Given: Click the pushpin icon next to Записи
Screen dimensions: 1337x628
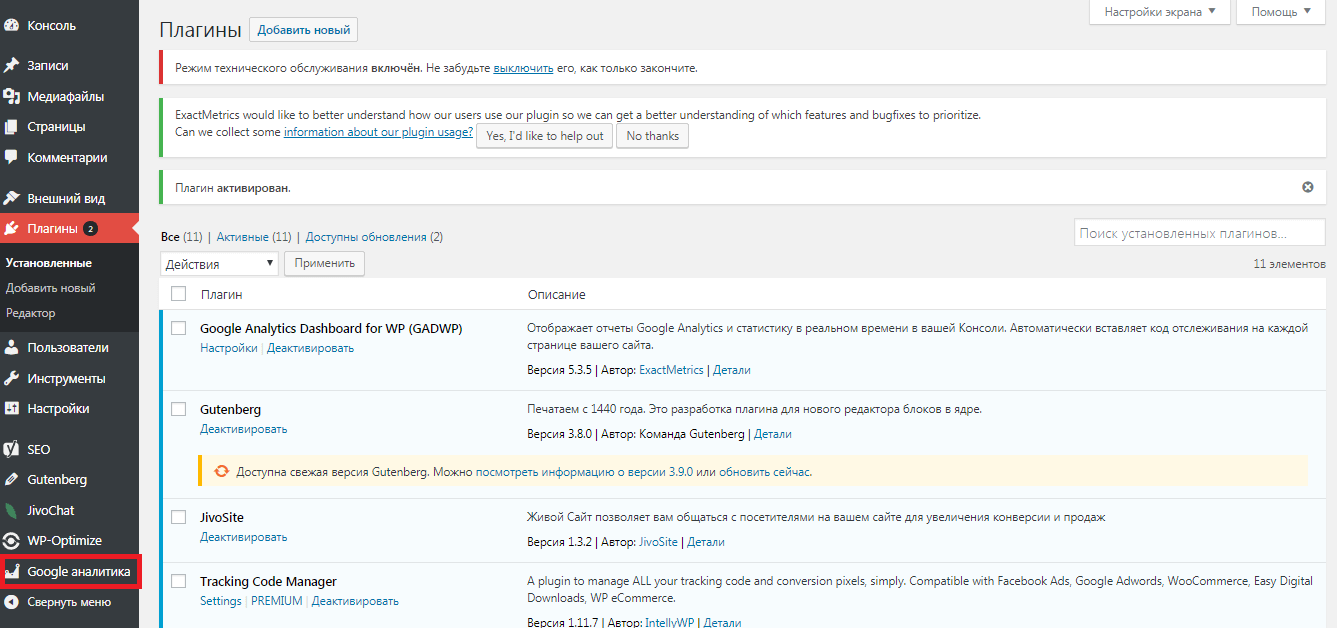Looking at the screenshot, I should tap(12, 65).
